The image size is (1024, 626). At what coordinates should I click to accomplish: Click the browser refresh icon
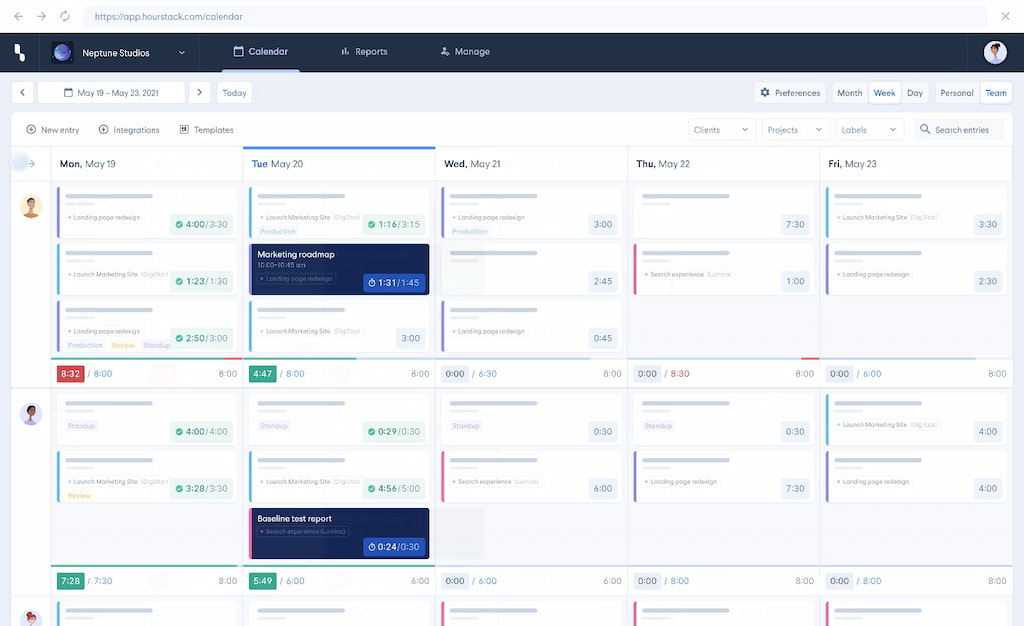point(66,16)
